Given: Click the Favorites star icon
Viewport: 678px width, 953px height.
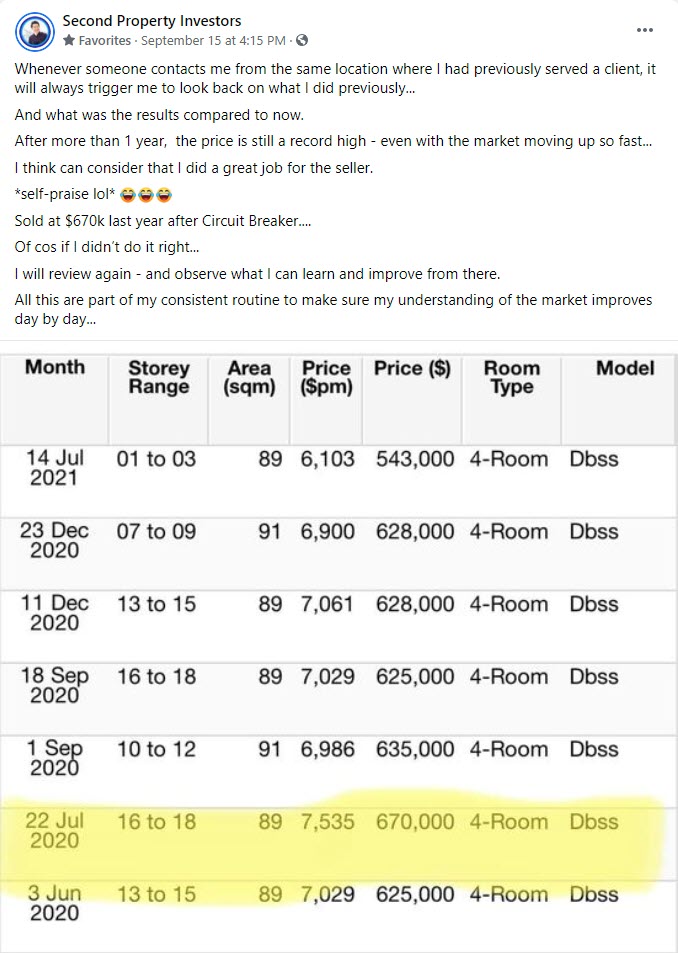Looking at the screenshot, I should [x=68, y=41].
